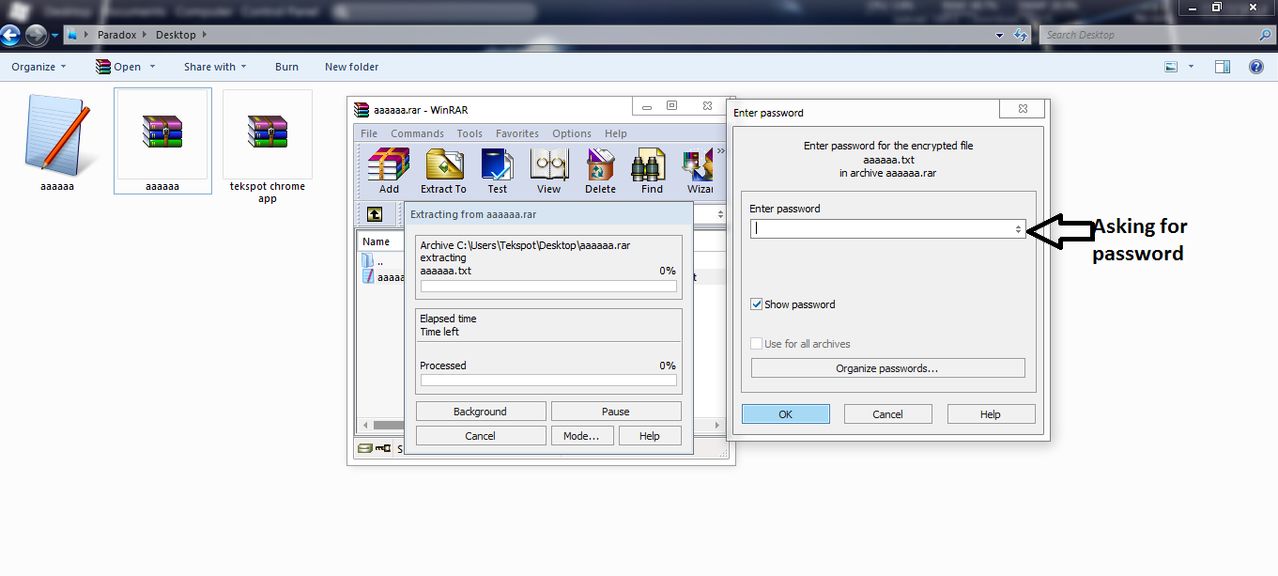
Task: Click the Open button in Explorer toolbar
Action: coord(118,67)
